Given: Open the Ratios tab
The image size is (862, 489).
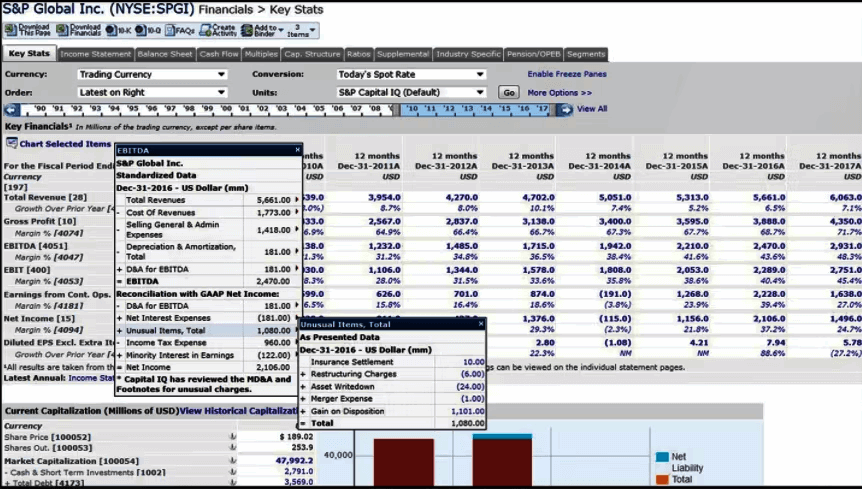Looking at the screenshot, I should (358, 54).
